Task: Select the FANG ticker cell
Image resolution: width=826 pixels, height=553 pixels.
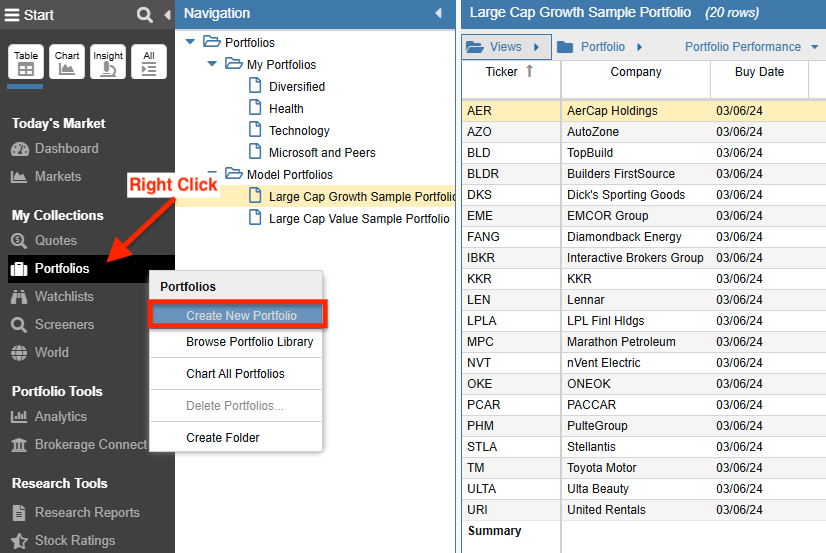Action: click(511, 237)
